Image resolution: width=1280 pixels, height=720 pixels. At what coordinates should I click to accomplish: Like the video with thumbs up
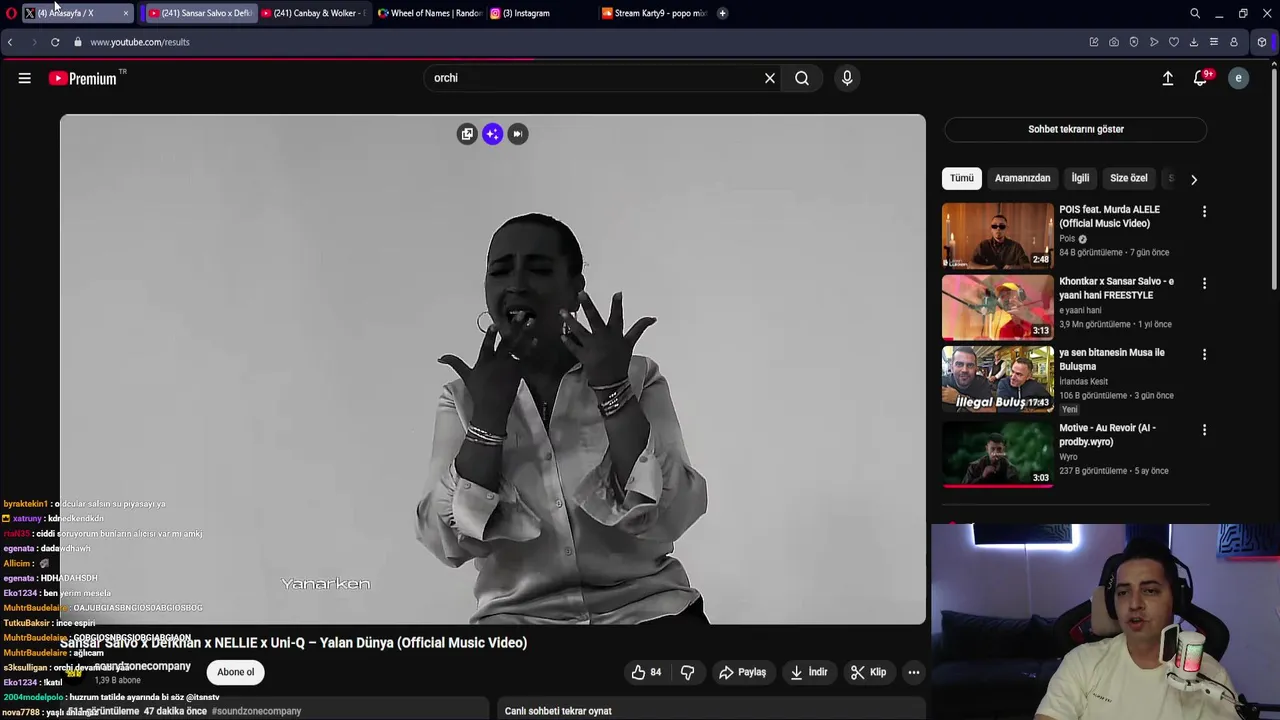pos(646,672)
